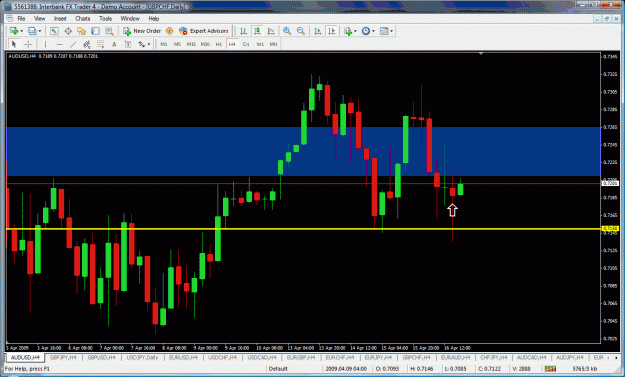The image size is (625, 377).
Task: Switch chart to Candlesticks mode
Action: [x=257, y=31]
